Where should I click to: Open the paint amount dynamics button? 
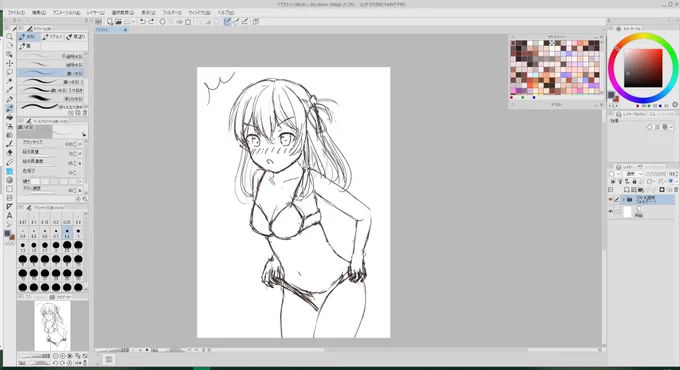coord(80,154)
